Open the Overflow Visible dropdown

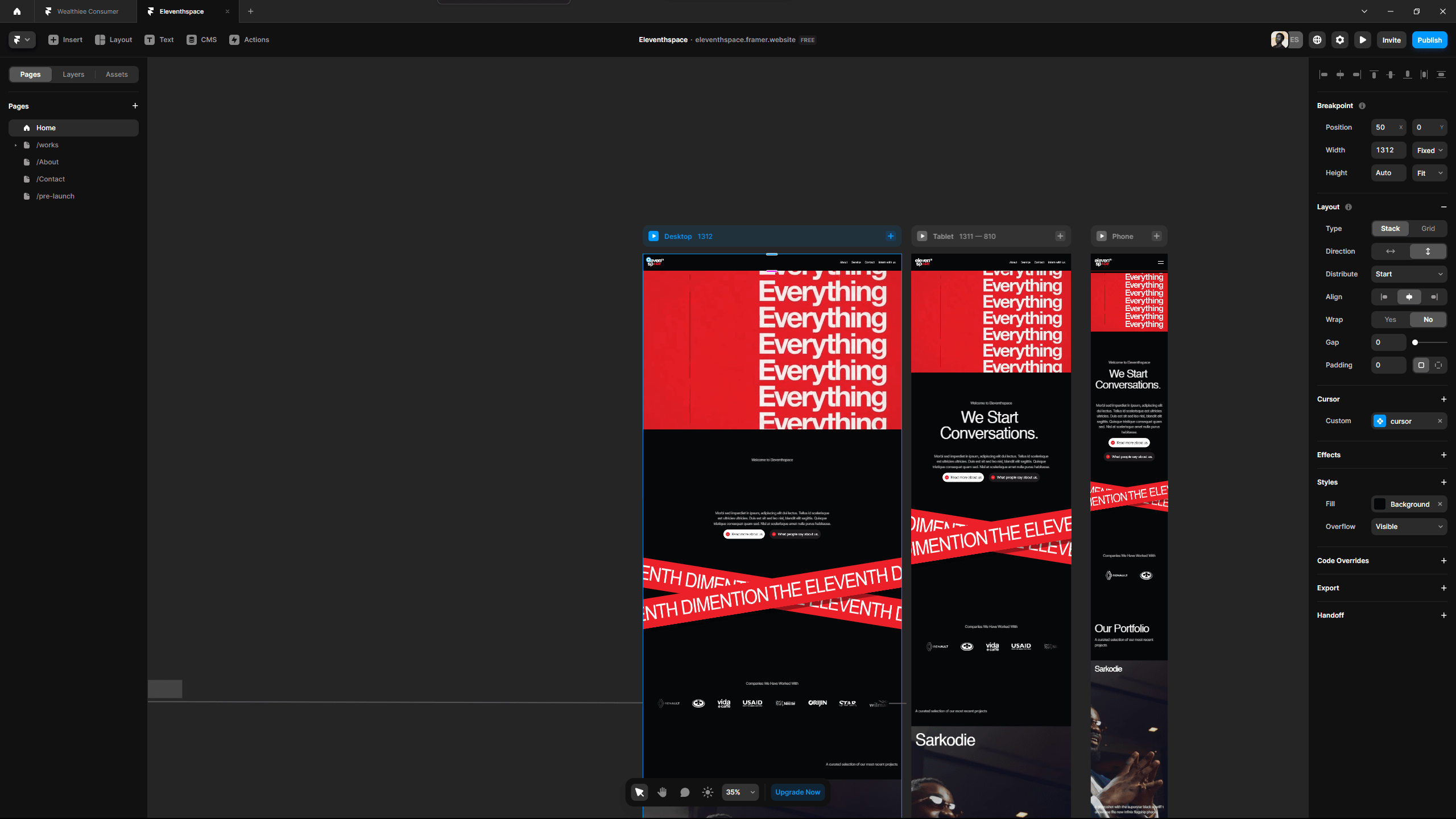click(x=1409, y=527)
